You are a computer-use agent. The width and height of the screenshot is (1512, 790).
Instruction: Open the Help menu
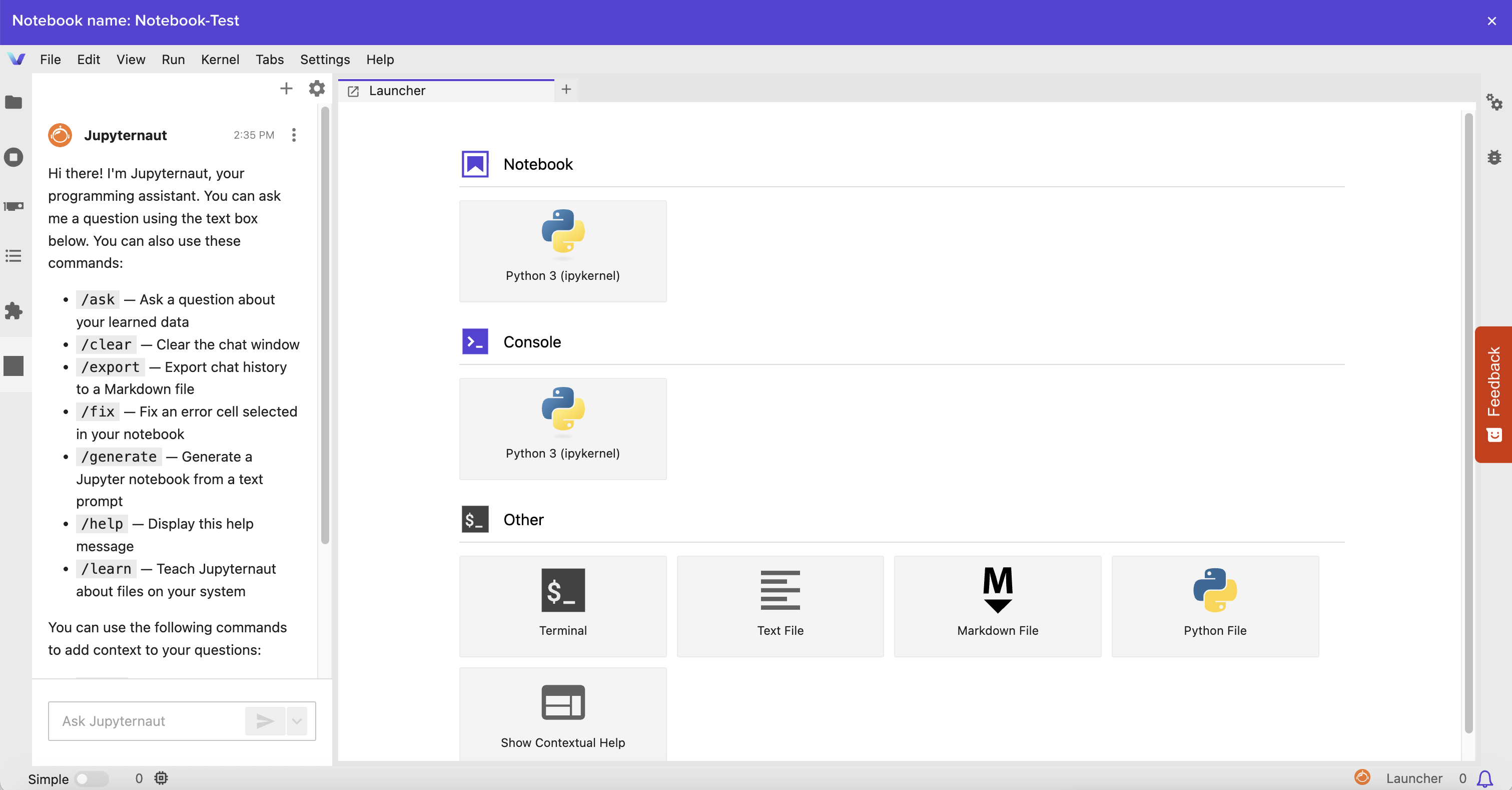click(380, 59)
